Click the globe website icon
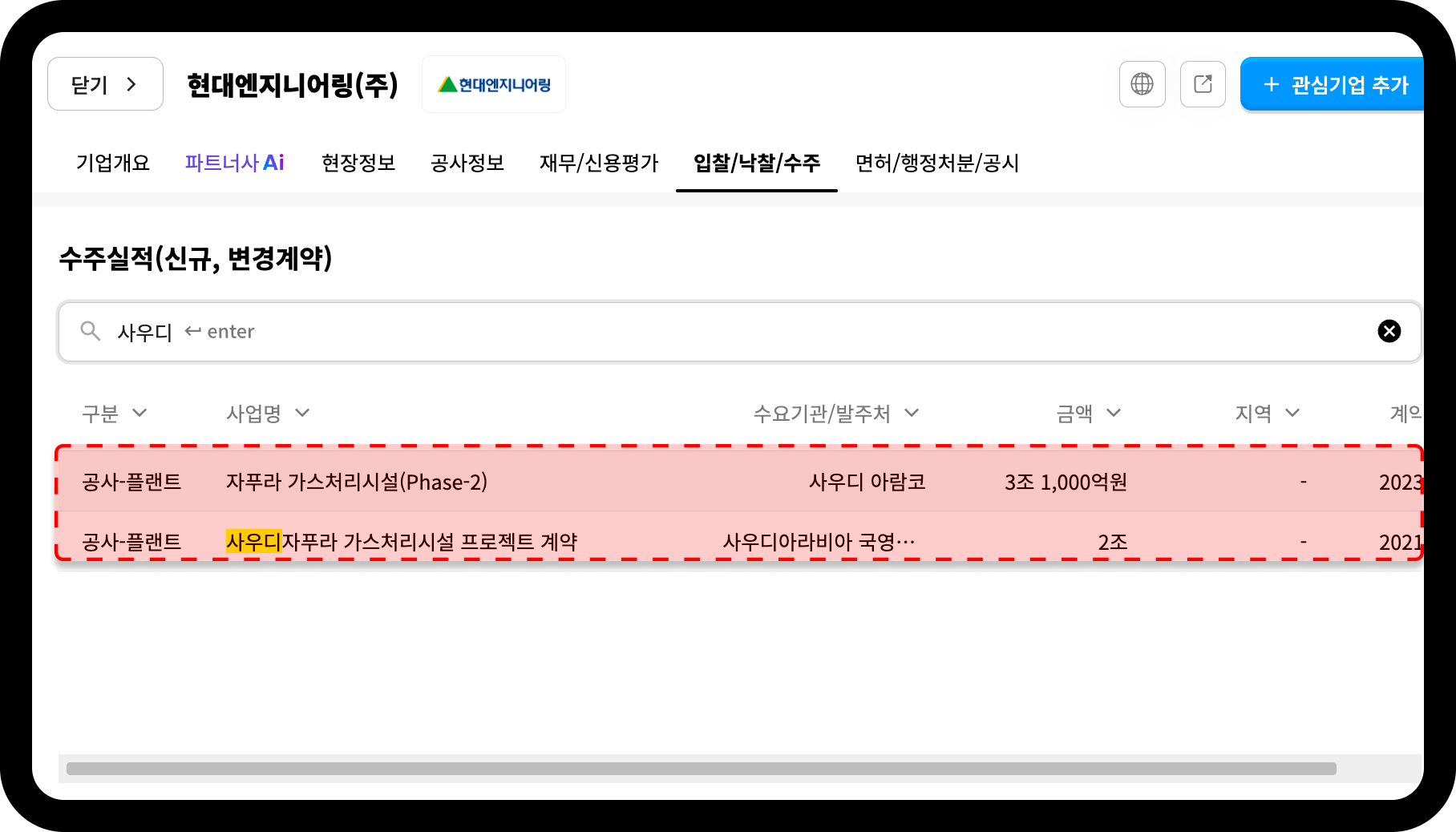The image size is (1456, 832). 1142,84
